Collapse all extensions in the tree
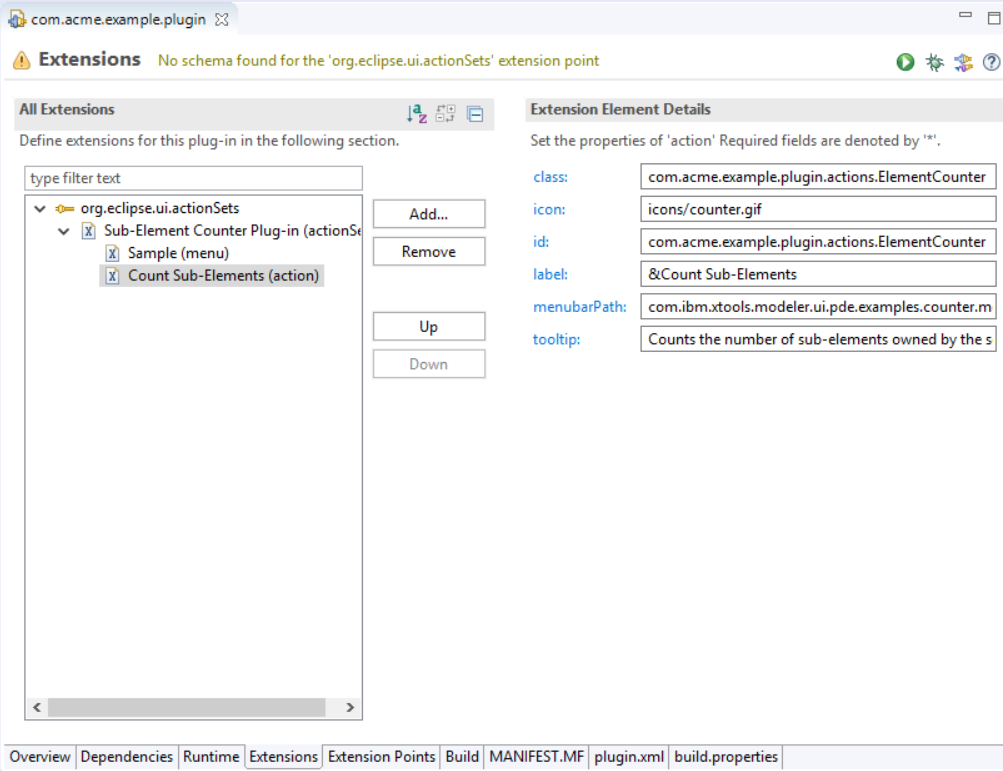This screenshot has height=771, width=1003. pyautogui.click(x=475, y=115)
